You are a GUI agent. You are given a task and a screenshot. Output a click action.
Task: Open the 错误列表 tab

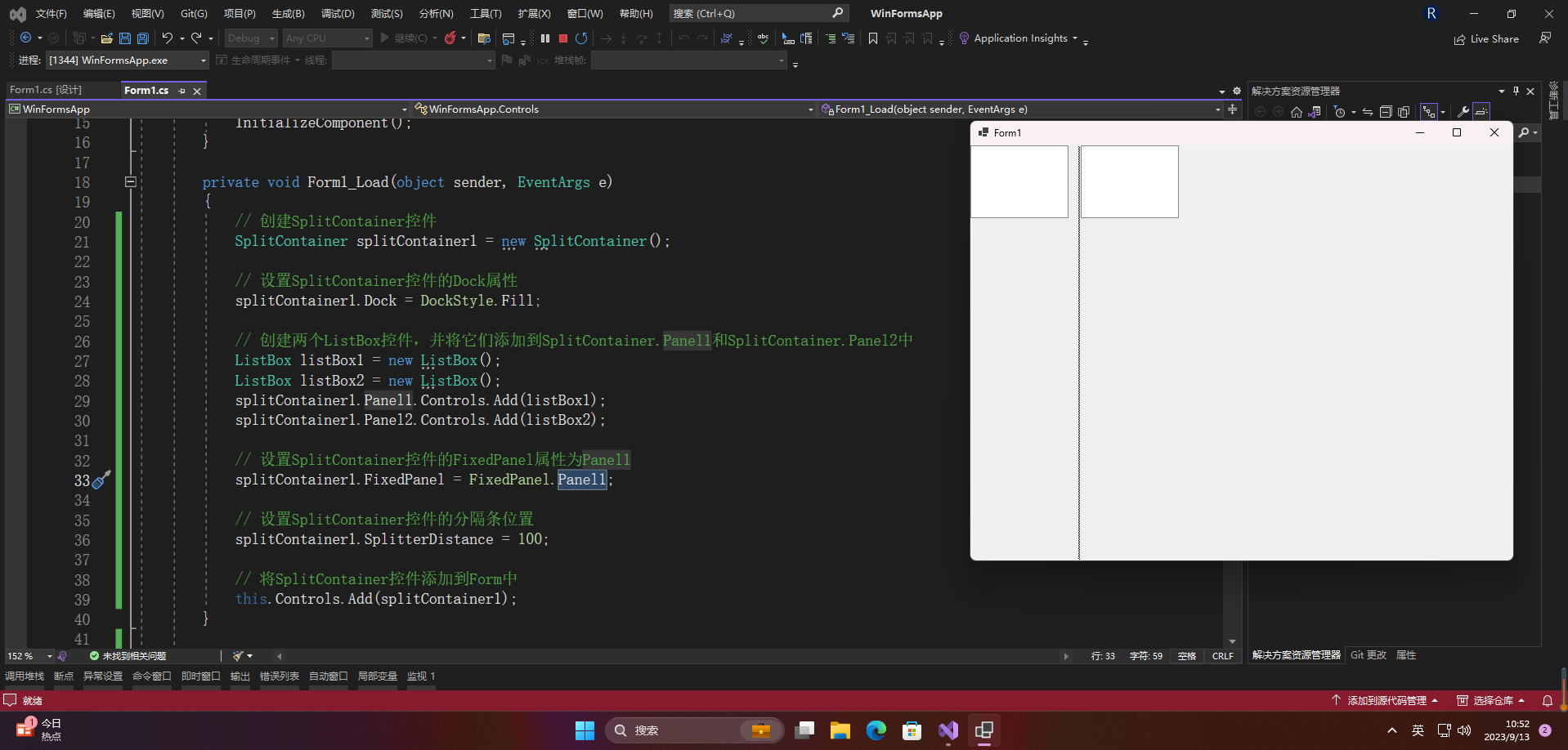point(280,676)
